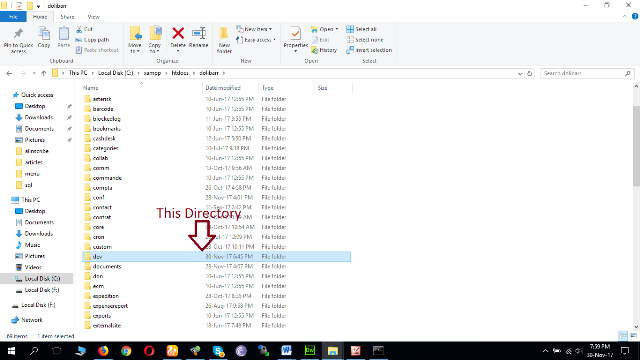Click xampp in the address path
Screen dimensions: 640x360
pyautogui.click(x=152, y=73)
